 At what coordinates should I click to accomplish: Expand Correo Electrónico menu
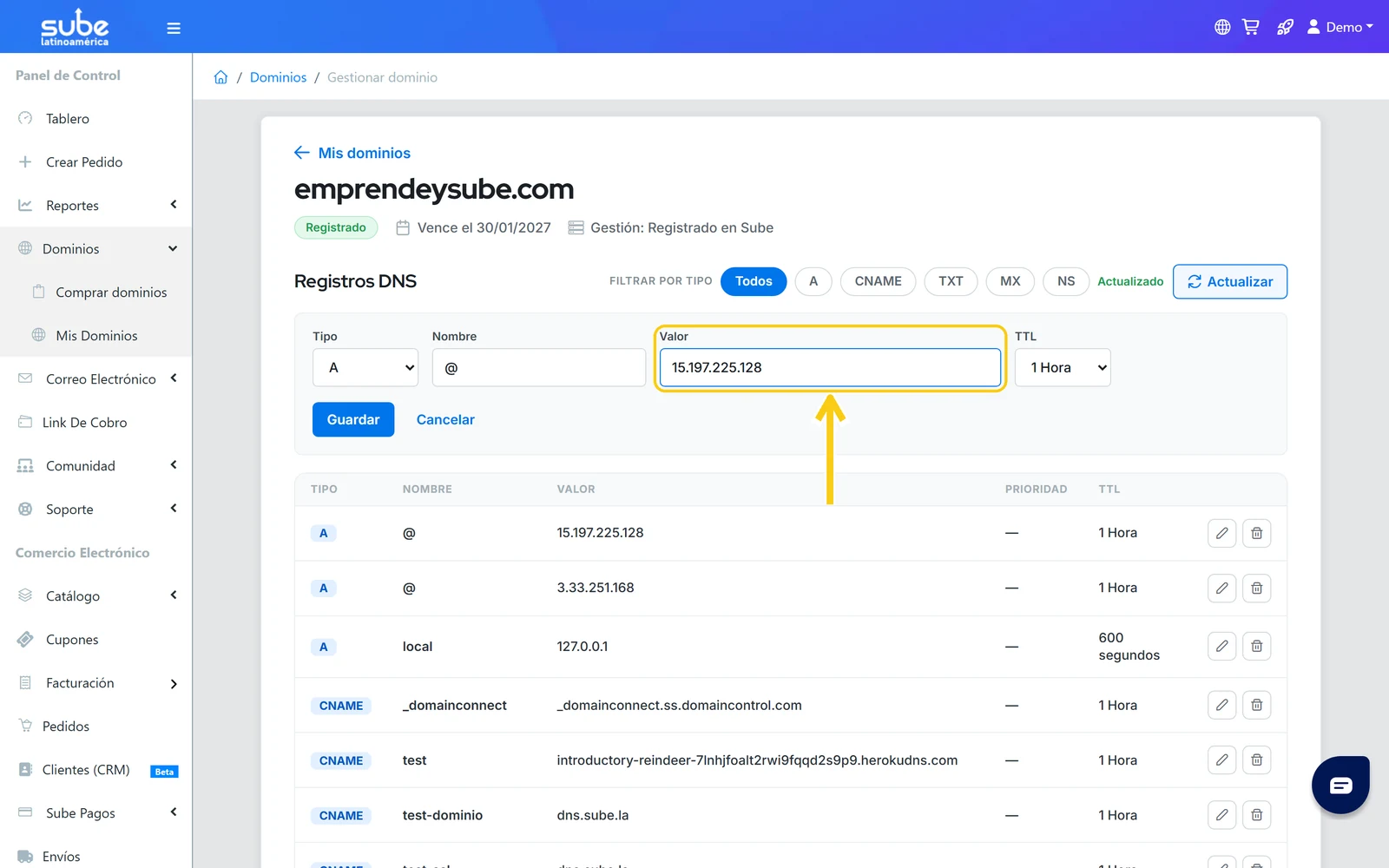click(x=95, y=379)
